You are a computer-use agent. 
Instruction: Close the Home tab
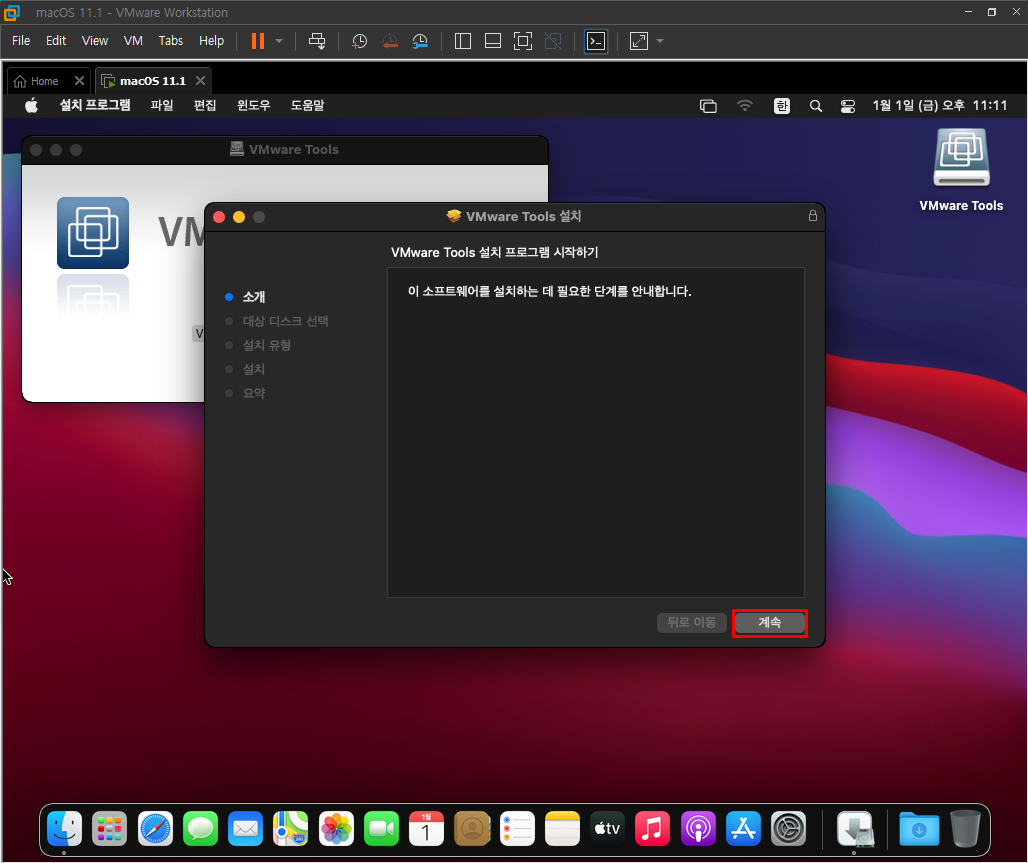tap(79, 80)
